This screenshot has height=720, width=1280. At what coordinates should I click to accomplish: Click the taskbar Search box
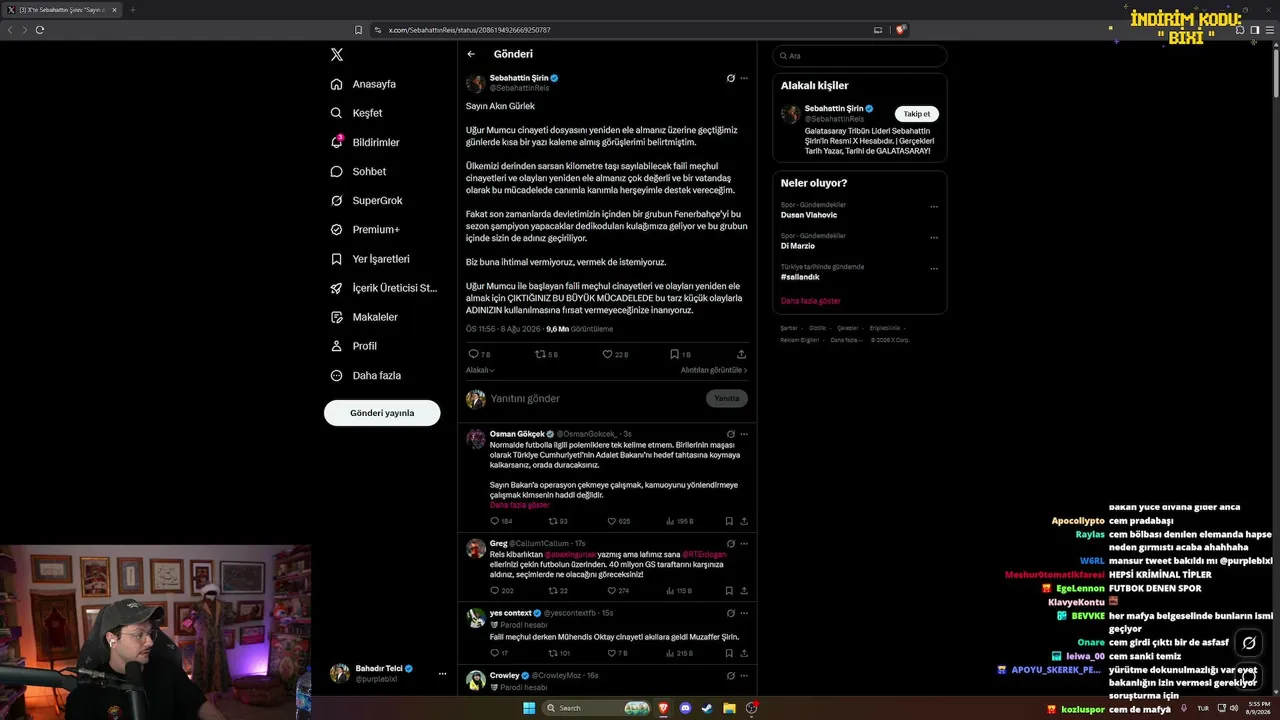597,708
